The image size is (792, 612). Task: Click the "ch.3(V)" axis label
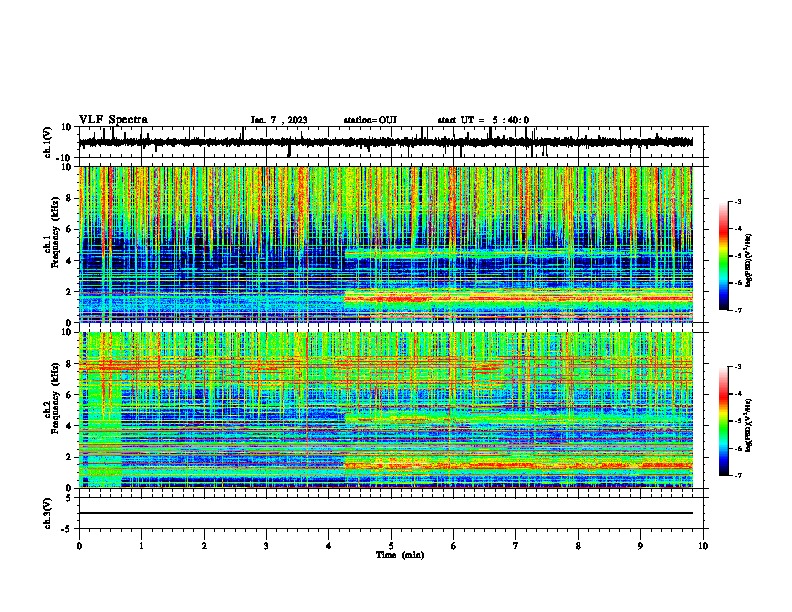tap(47, 513)
